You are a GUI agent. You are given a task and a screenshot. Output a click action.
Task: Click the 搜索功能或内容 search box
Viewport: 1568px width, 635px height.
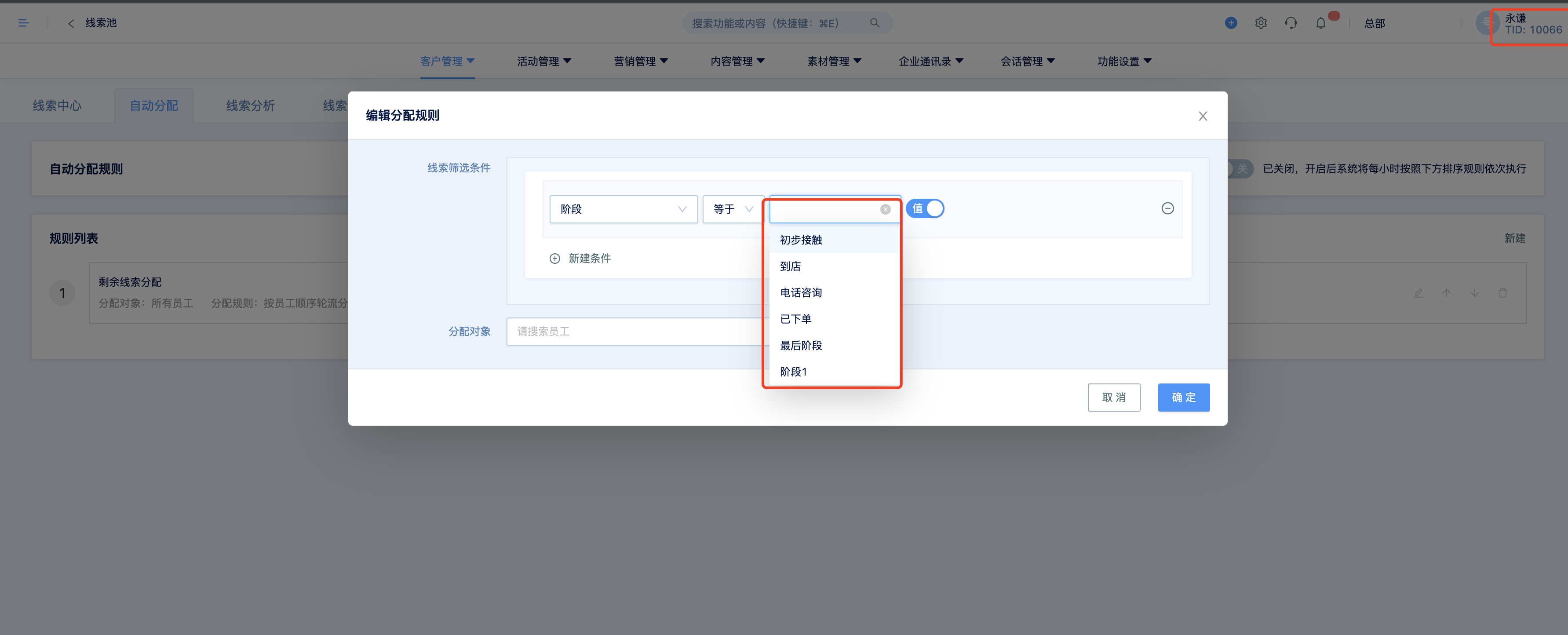787,23
